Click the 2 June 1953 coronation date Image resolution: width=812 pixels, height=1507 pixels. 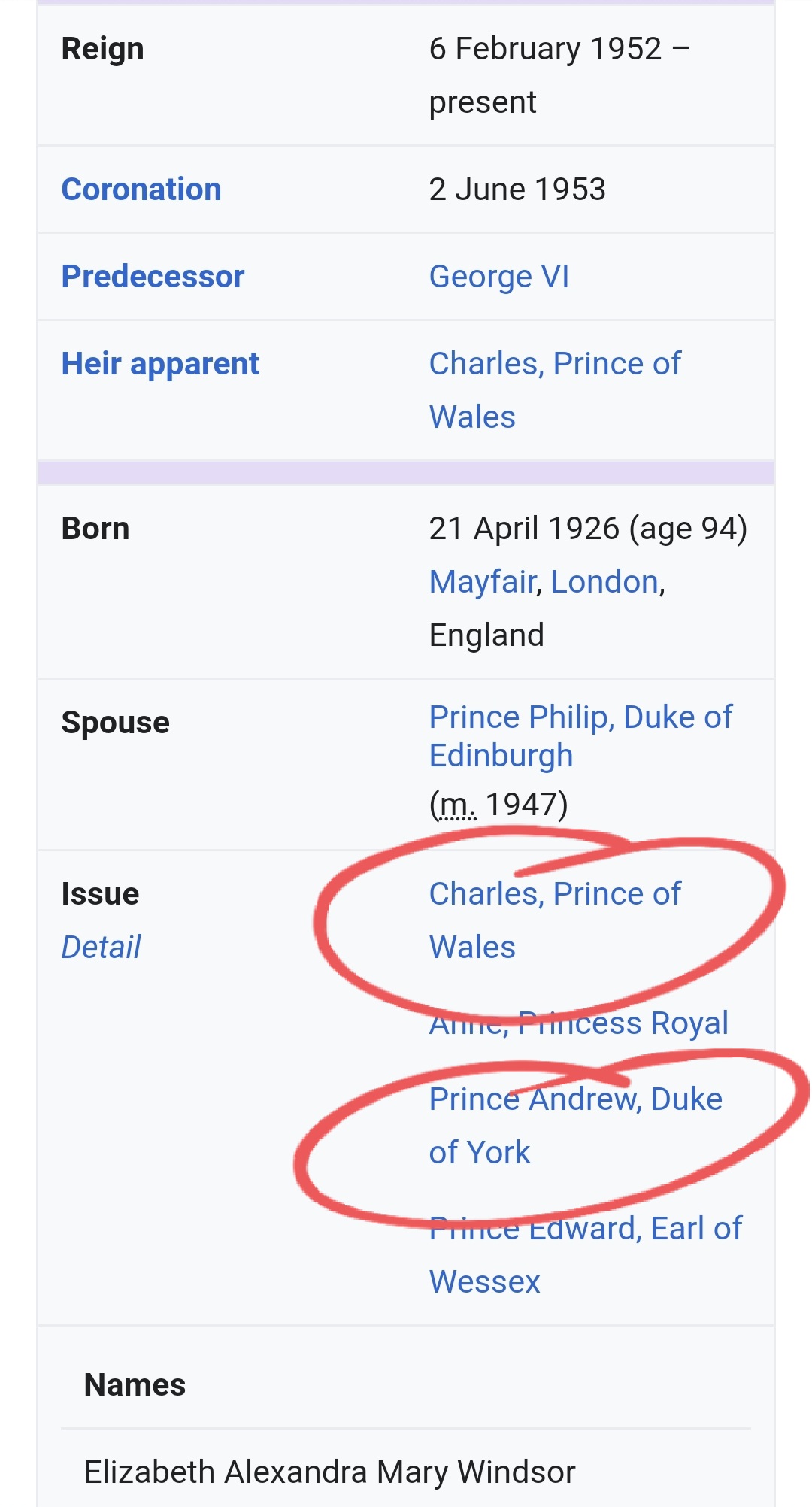517,190
